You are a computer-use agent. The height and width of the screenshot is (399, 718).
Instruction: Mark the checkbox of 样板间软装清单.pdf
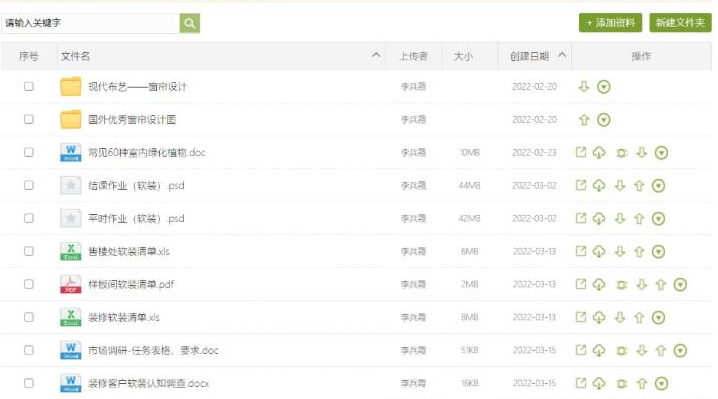point(29,284)
